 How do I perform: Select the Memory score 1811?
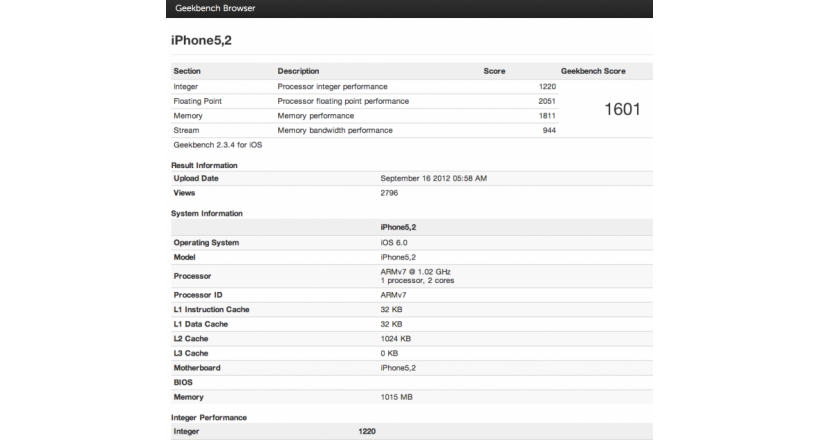547,116
